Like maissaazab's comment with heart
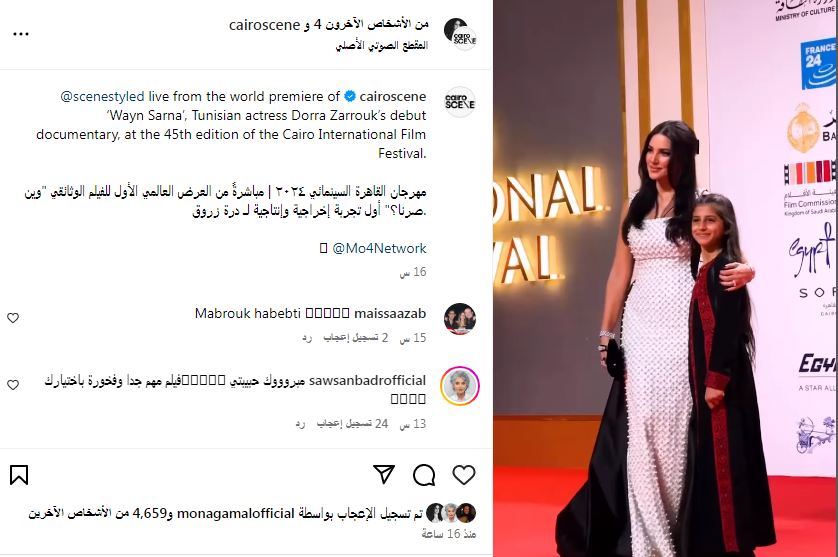Image resolution: width=838 pixels, height=557 pixels. click(x=13, y=318)
